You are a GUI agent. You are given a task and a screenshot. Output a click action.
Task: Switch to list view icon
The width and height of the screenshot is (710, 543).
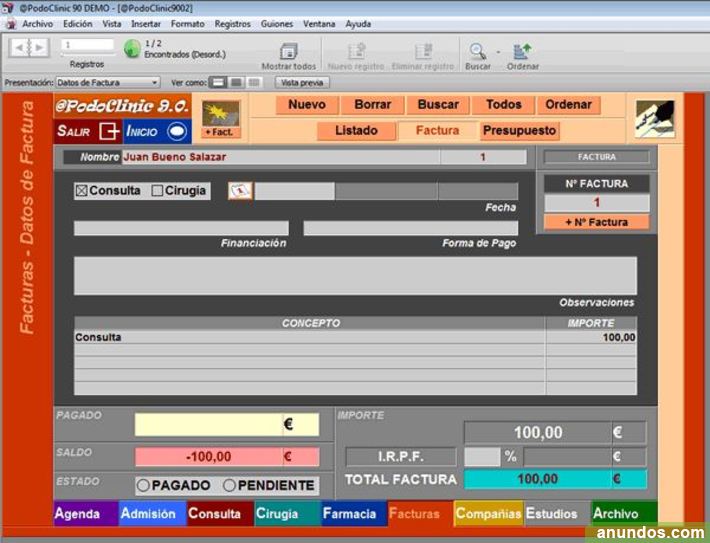click(x=236, y=82)
